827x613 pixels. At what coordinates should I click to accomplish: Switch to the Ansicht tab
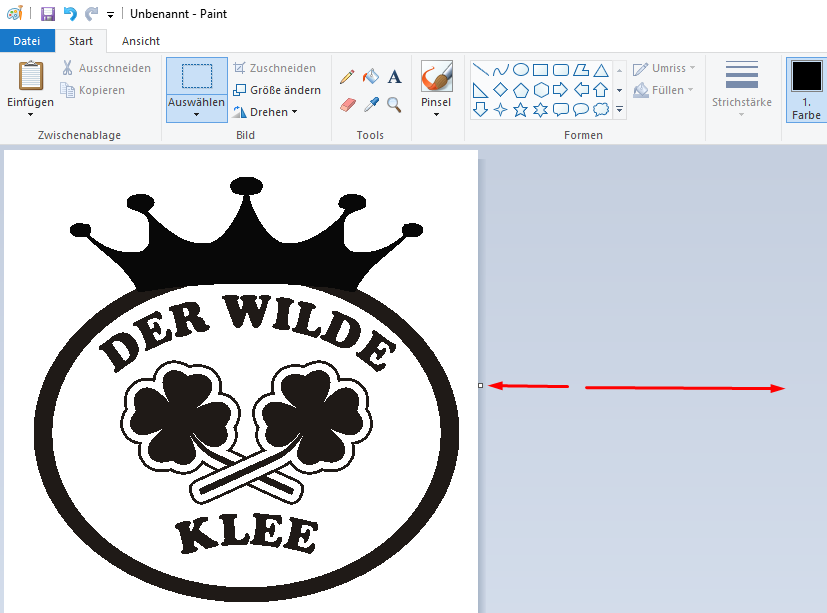coord(141,41)
